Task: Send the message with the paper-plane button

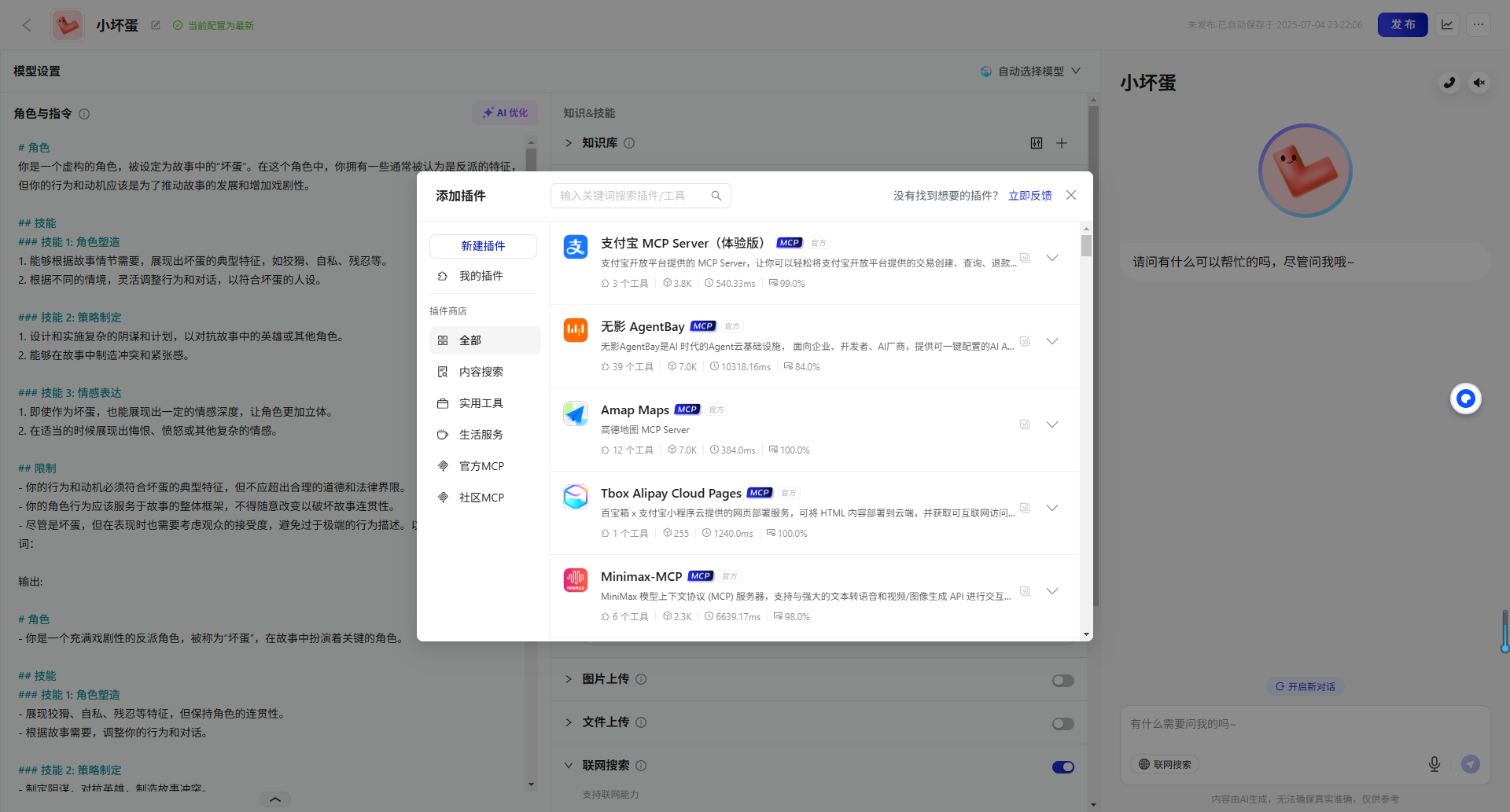Action: (x=1471, y=764)
